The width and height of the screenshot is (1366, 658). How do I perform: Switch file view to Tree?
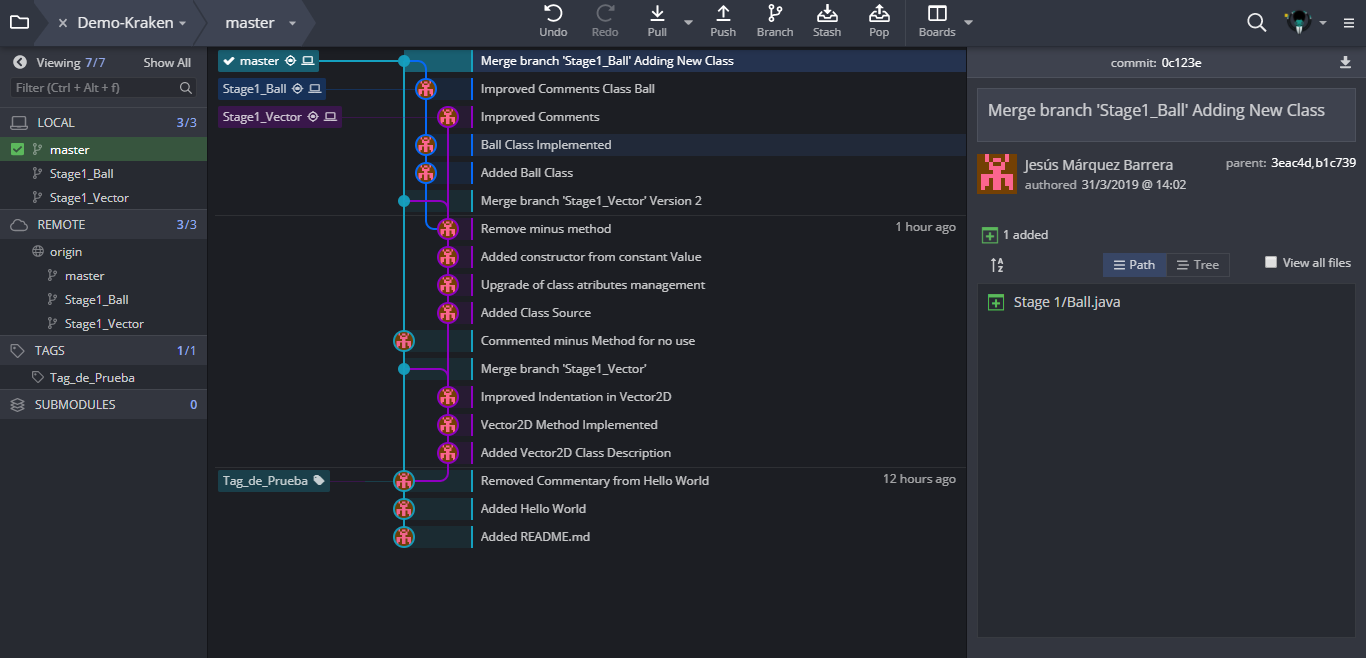pyautogui.click(x=1197, y=265)
